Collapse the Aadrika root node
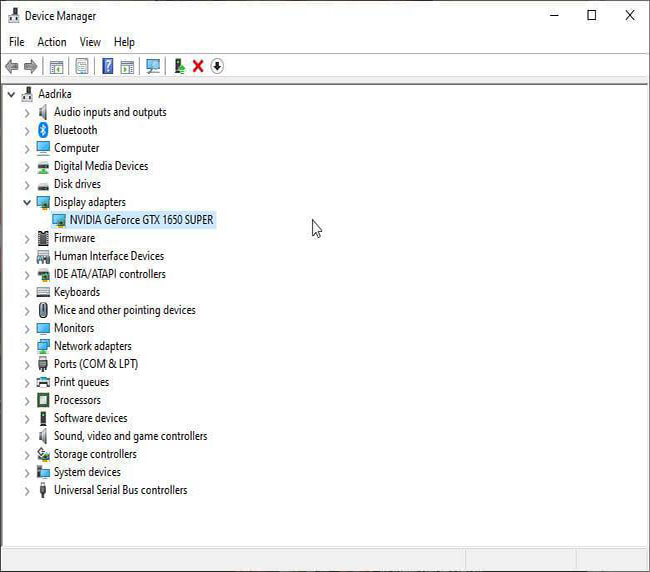650x572 pixels. 11,94
